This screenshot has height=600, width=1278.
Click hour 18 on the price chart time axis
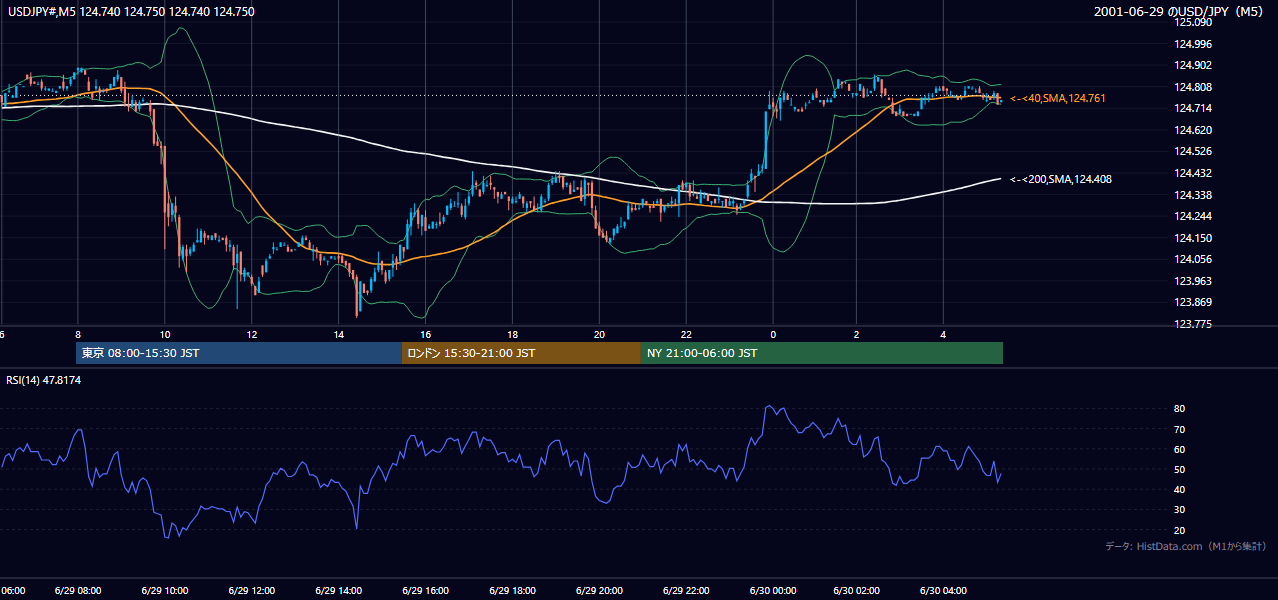(x=512, y=334)
